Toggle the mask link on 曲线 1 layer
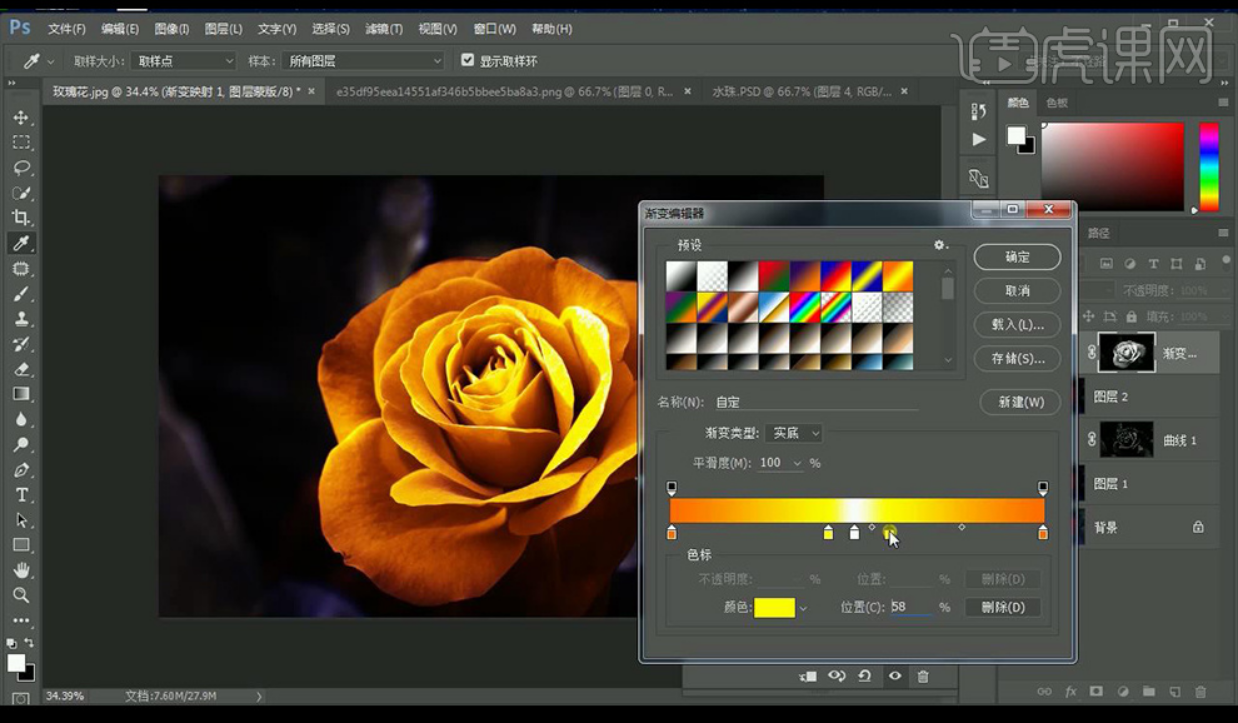 (1092, 439)
